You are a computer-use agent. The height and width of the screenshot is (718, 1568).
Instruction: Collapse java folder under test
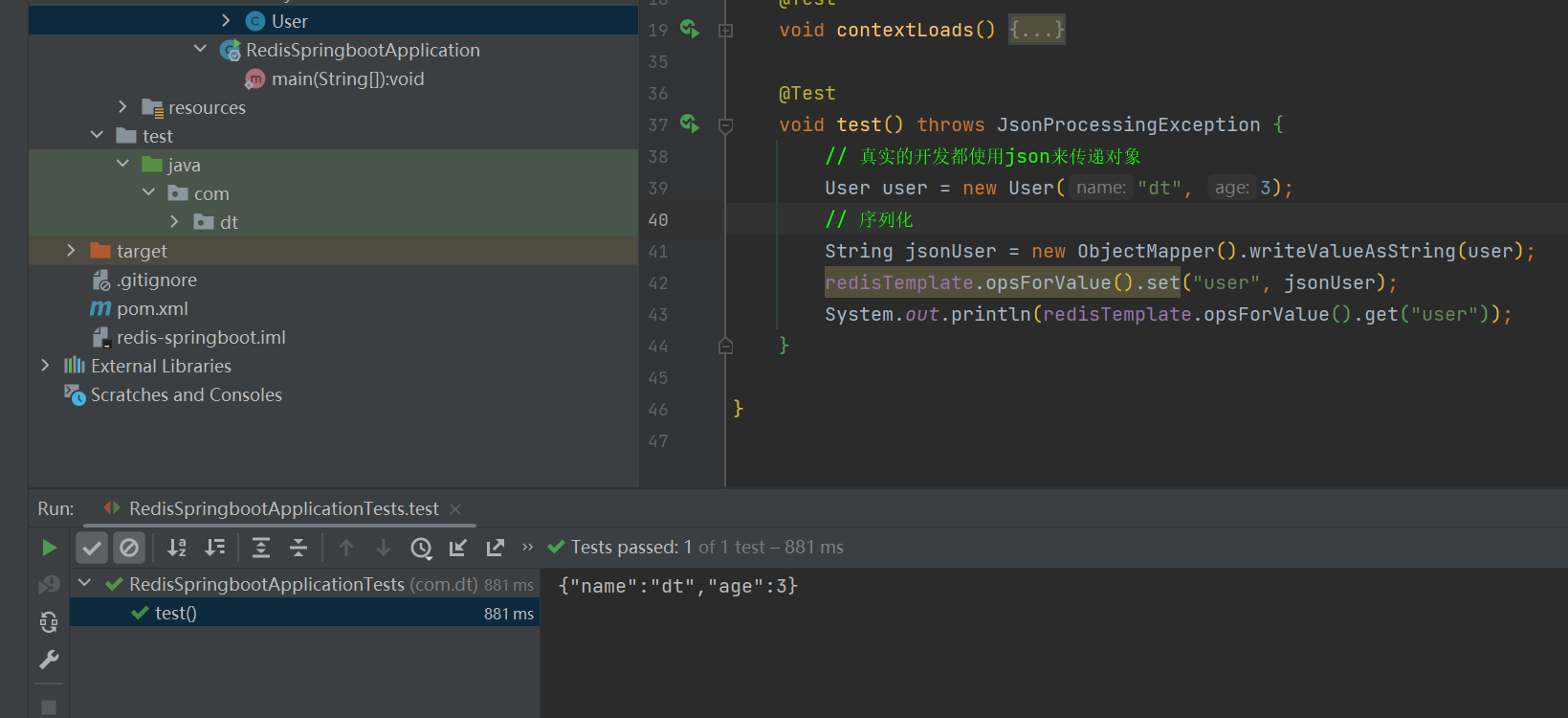(x=122, y=164)
